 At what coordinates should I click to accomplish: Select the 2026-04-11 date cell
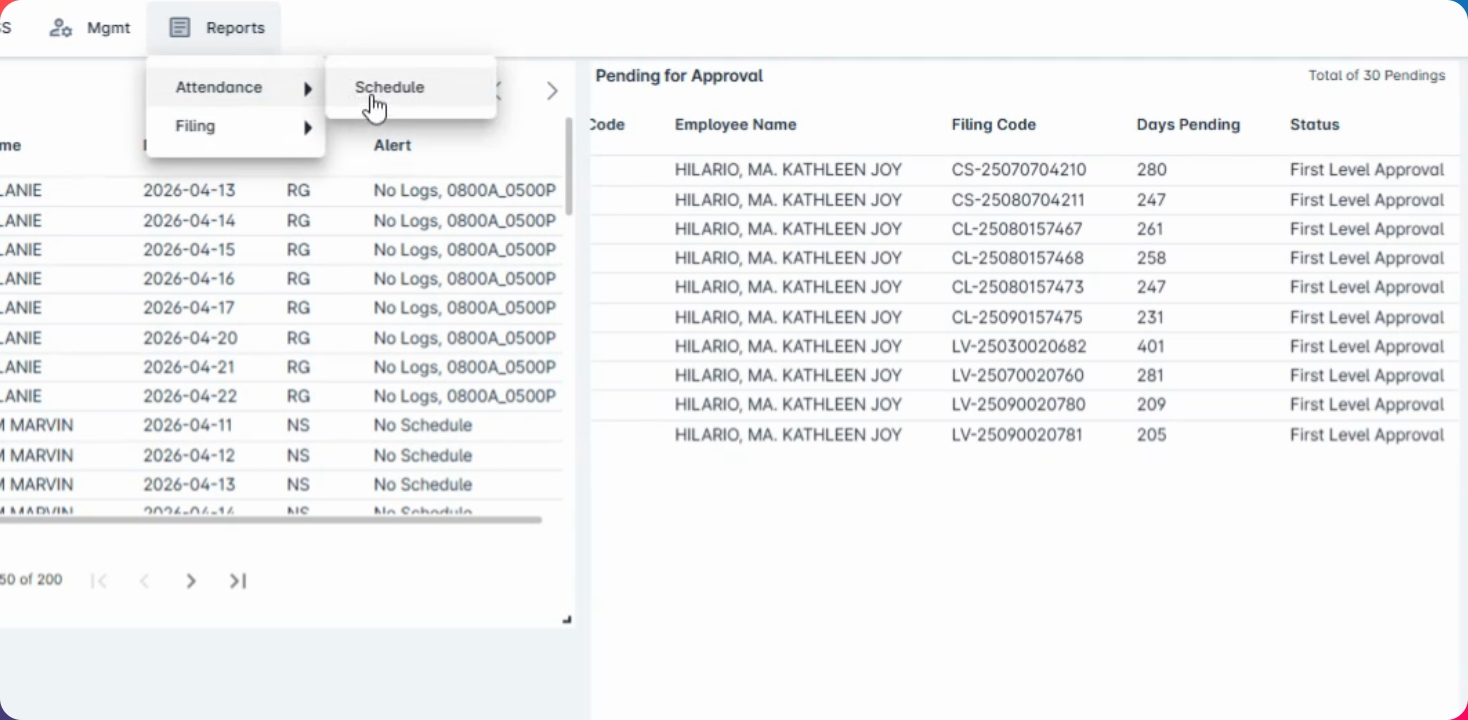(189, 426)
